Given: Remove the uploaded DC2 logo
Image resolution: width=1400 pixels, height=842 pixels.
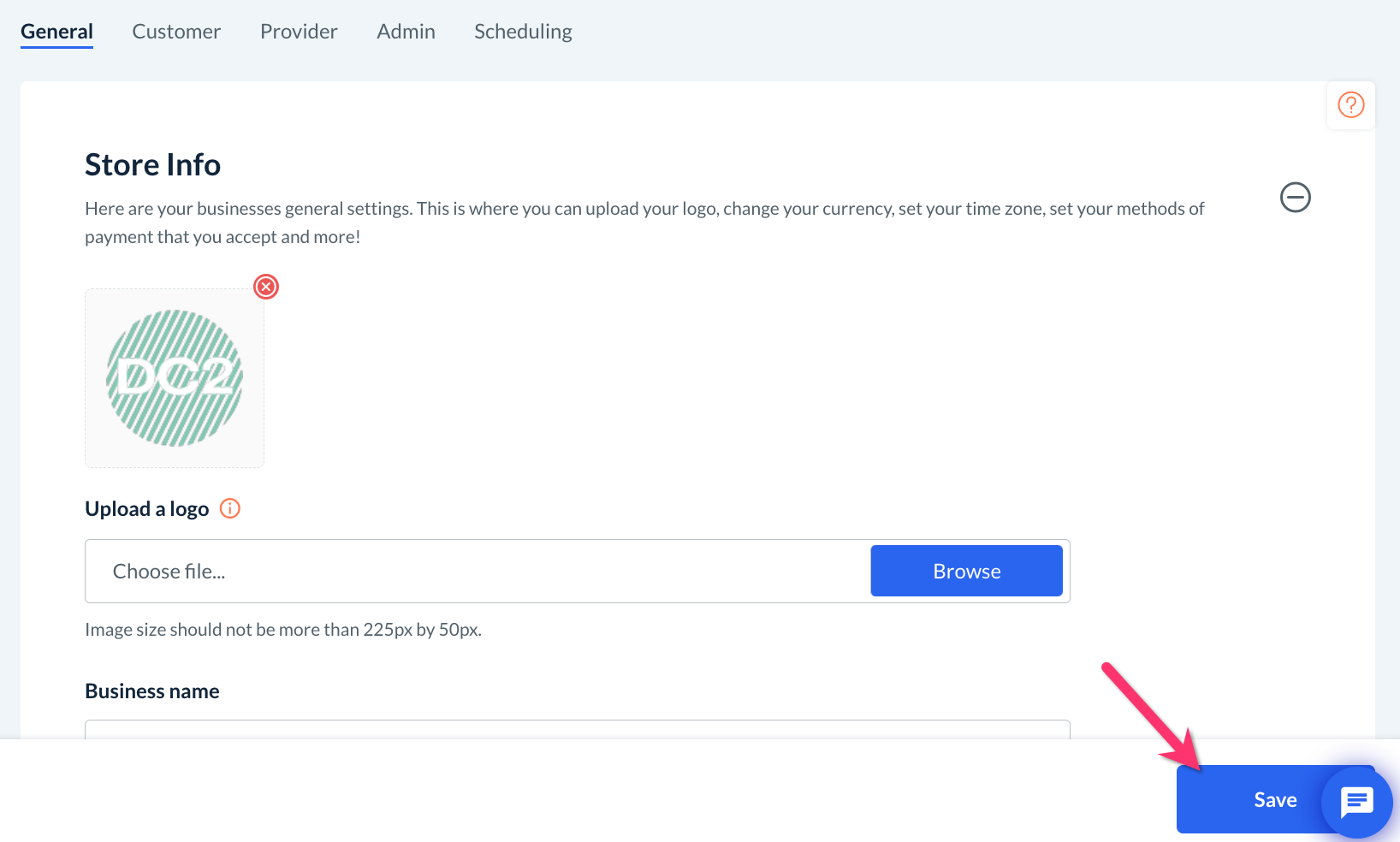Looking at the screenshot, I should 266,287.
